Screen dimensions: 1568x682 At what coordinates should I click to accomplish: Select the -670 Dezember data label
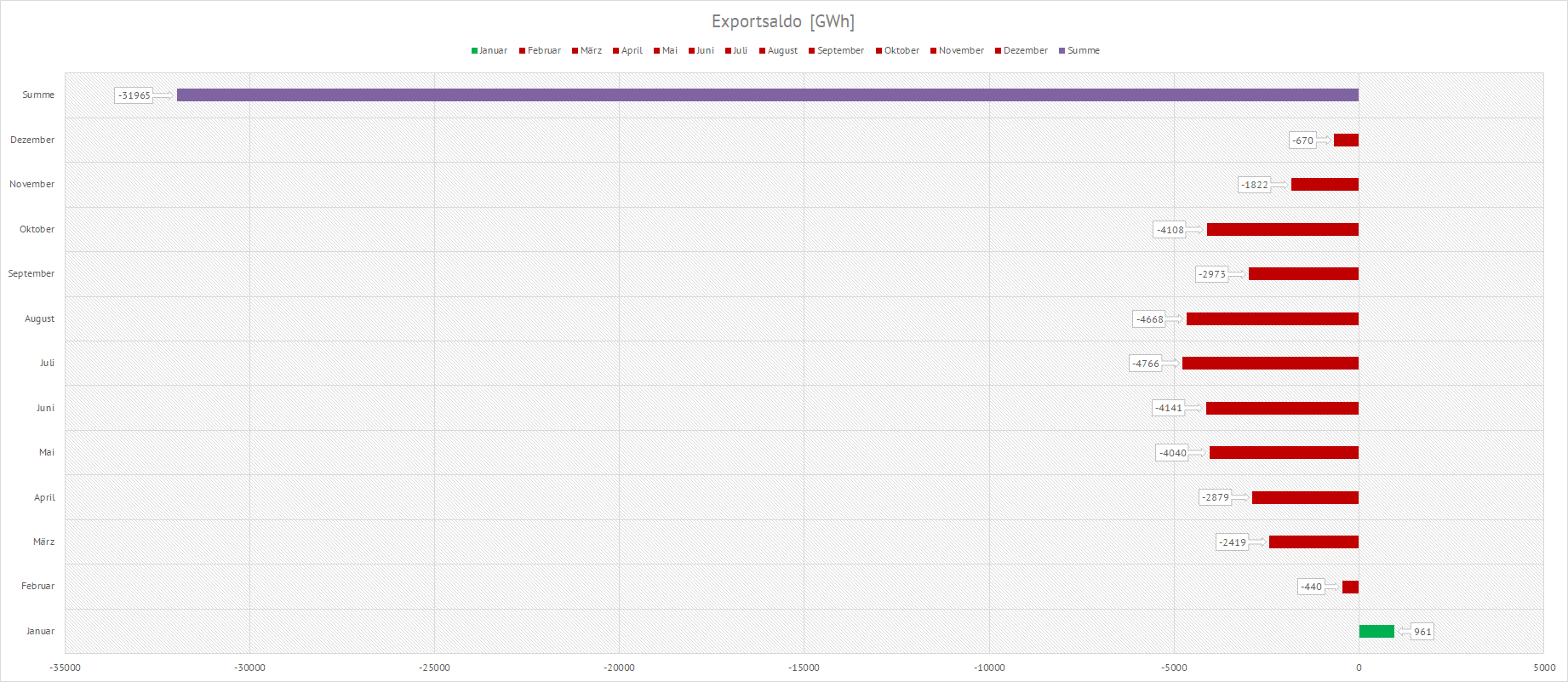click(1302, 140)
